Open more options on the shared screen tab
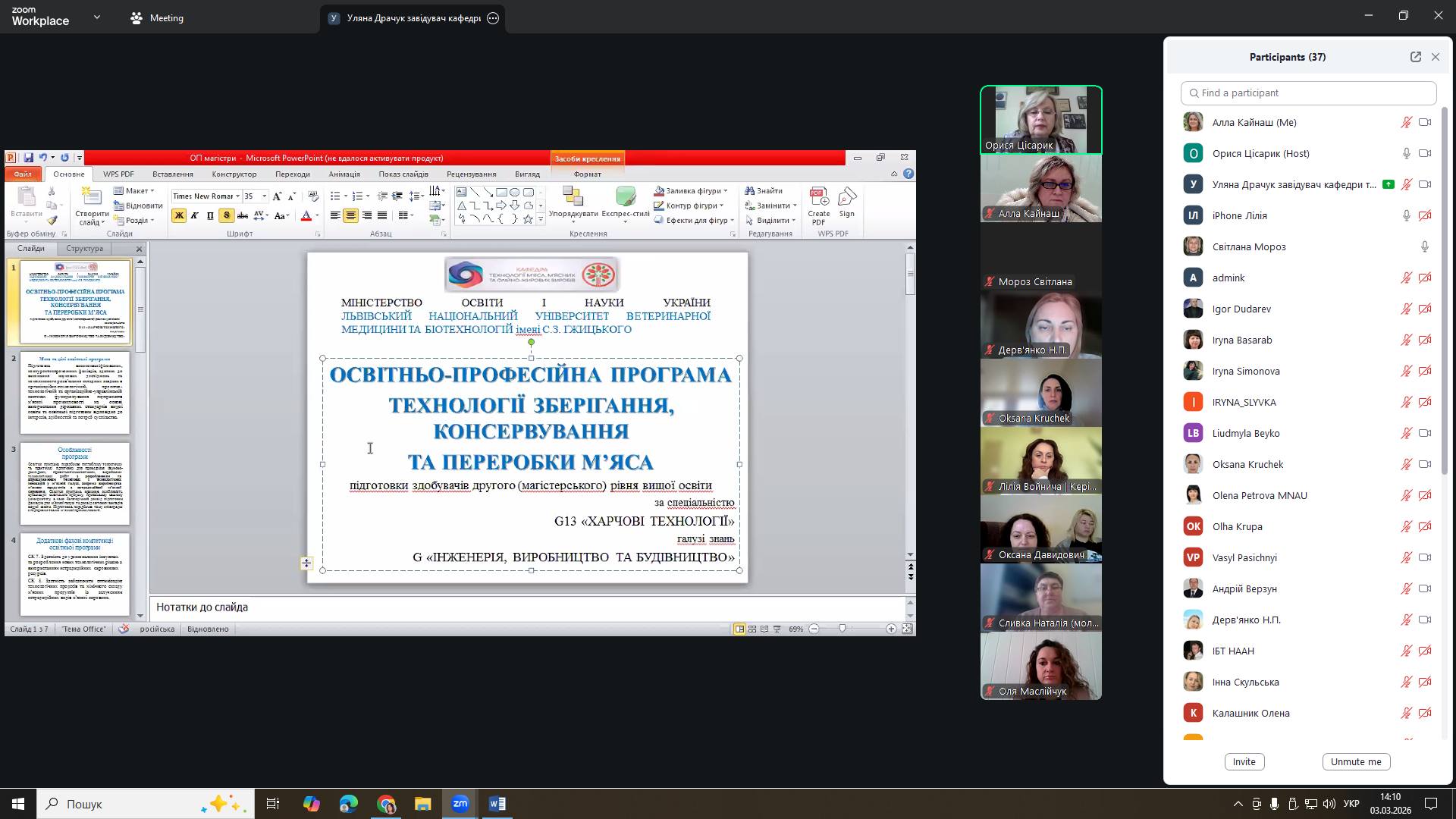 tap(493, 18)
